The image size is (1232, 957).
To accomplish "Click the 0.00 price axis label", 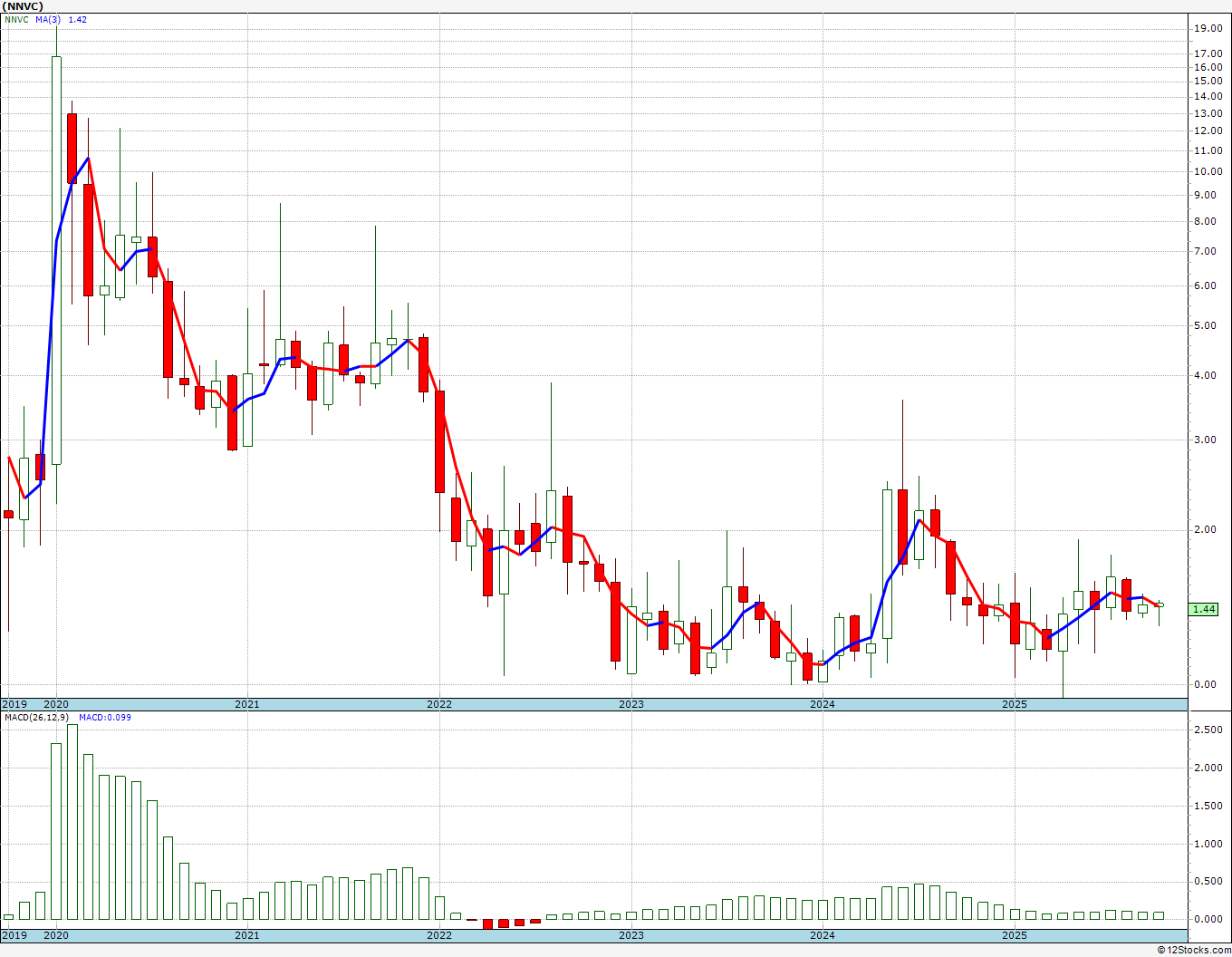I will pos(1206,684).
